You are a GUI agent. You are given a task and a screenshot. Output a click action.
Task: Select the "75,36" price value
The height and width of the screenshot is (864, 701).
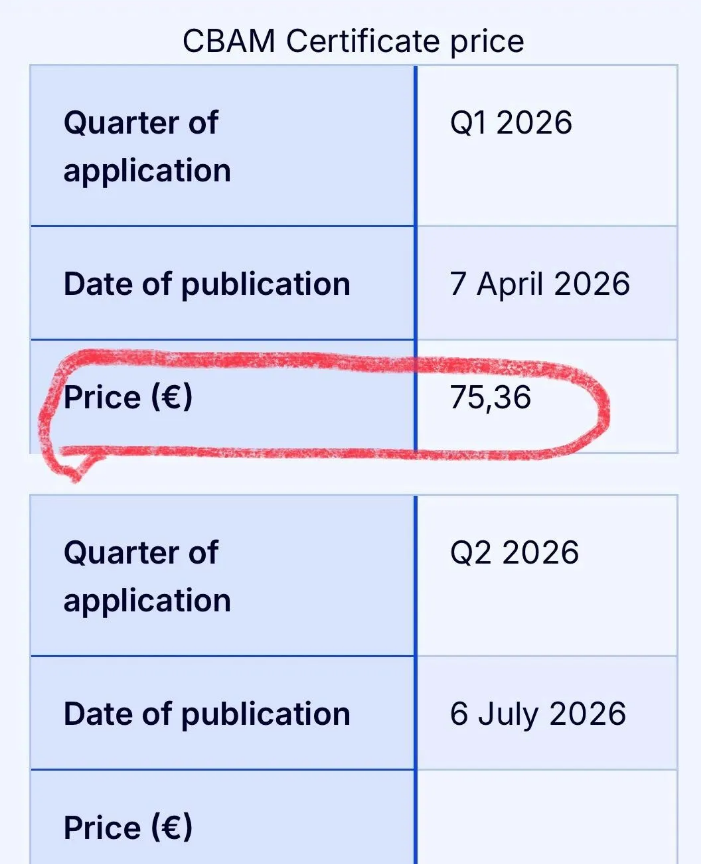point(491,398)
